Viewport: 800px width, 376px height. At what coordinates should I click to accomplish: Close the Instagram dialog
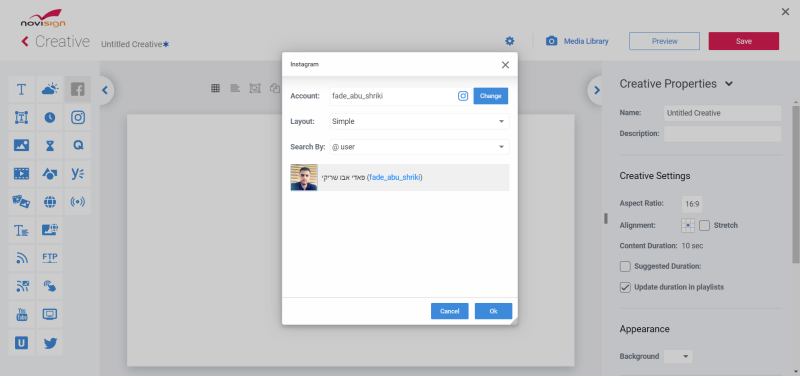click(x=505, y=65)
